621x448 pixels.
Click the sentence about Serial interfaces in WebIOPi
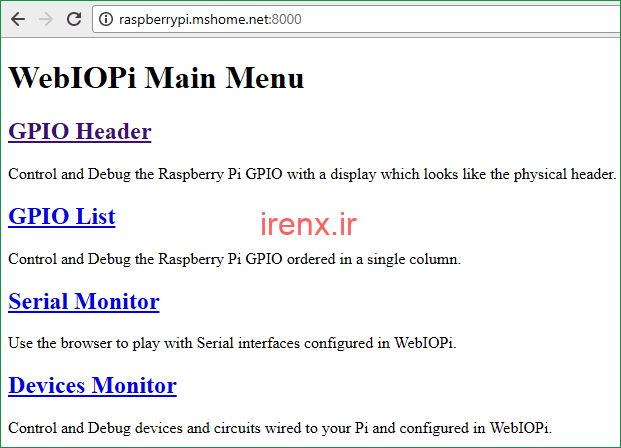coord(232,343)
